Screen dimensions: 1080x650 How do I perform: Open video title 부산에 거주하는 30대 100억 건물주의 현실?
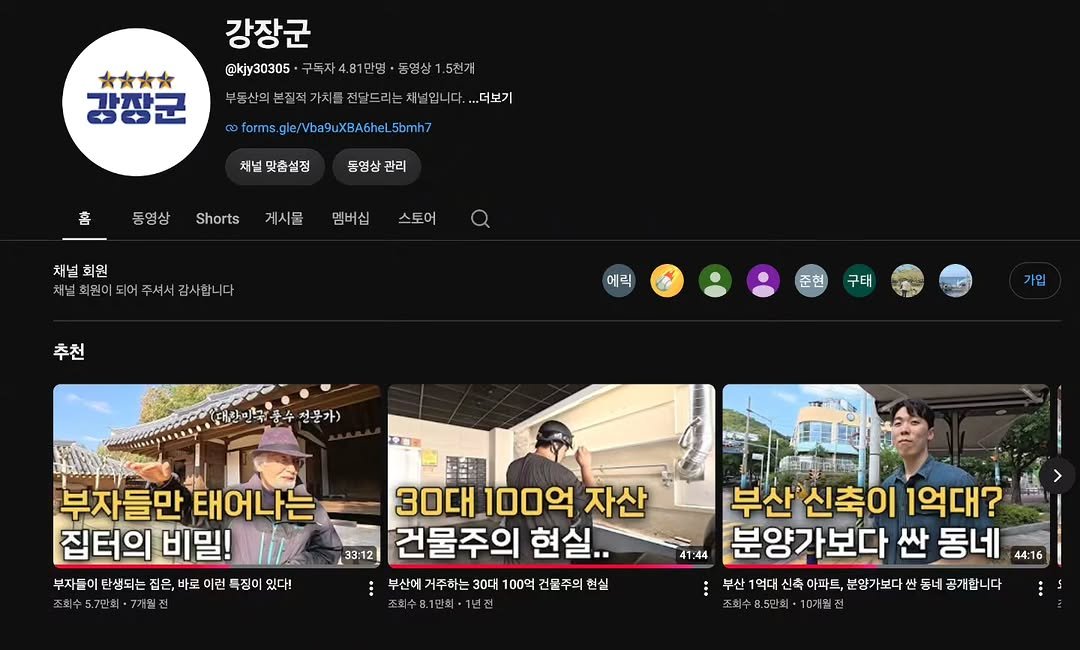tap(498, 584)
